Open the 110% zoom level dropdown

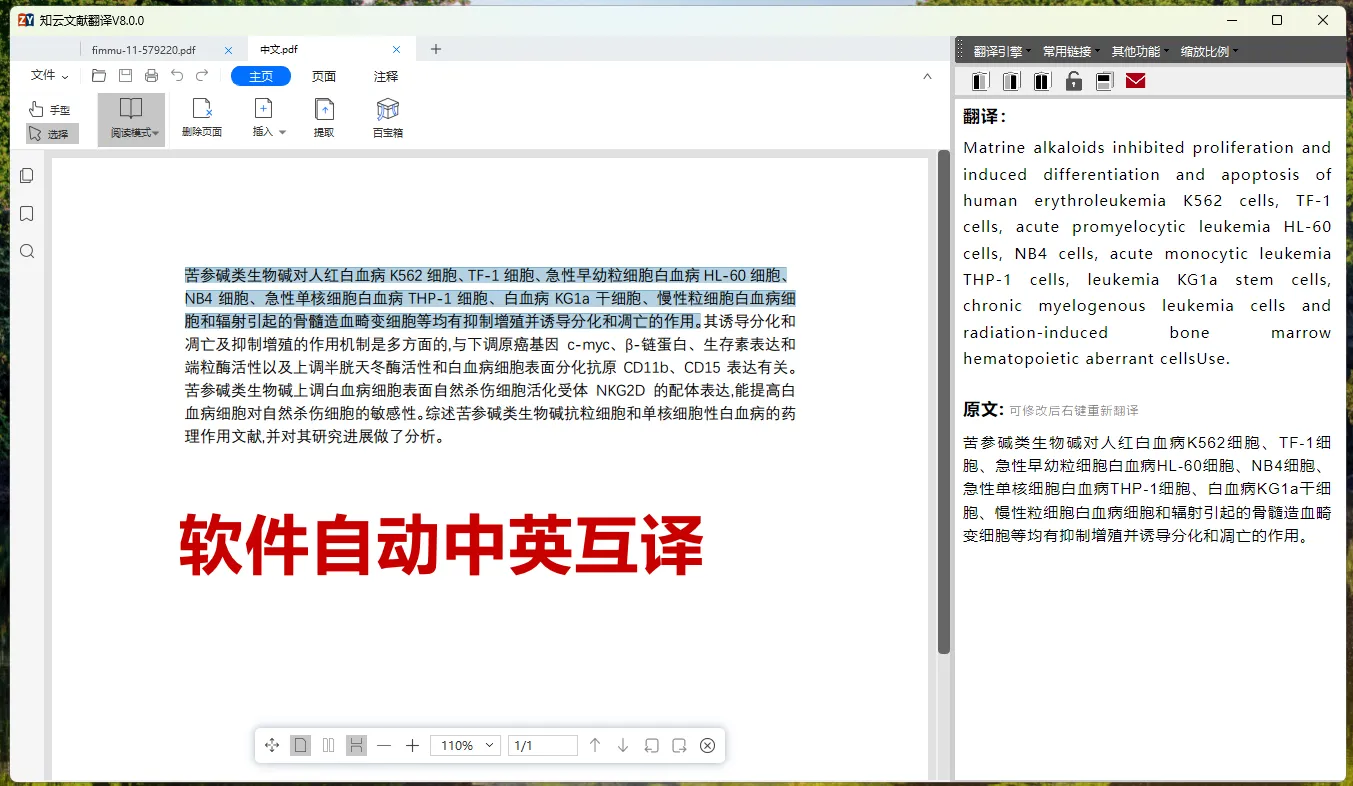464,745
